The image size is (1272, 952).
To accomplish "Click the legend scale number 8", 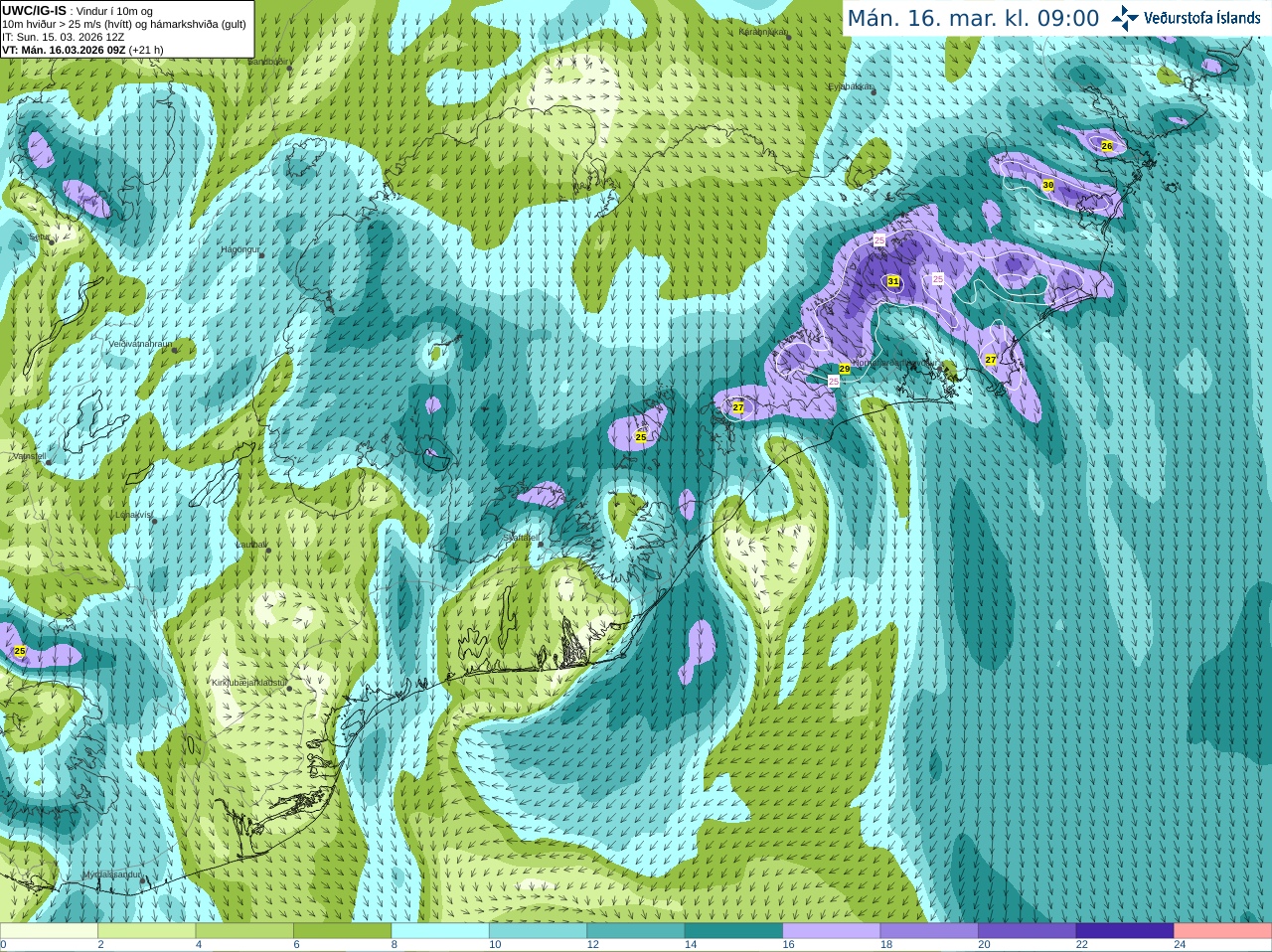I will pyautogui.click(x=395, y=945).
